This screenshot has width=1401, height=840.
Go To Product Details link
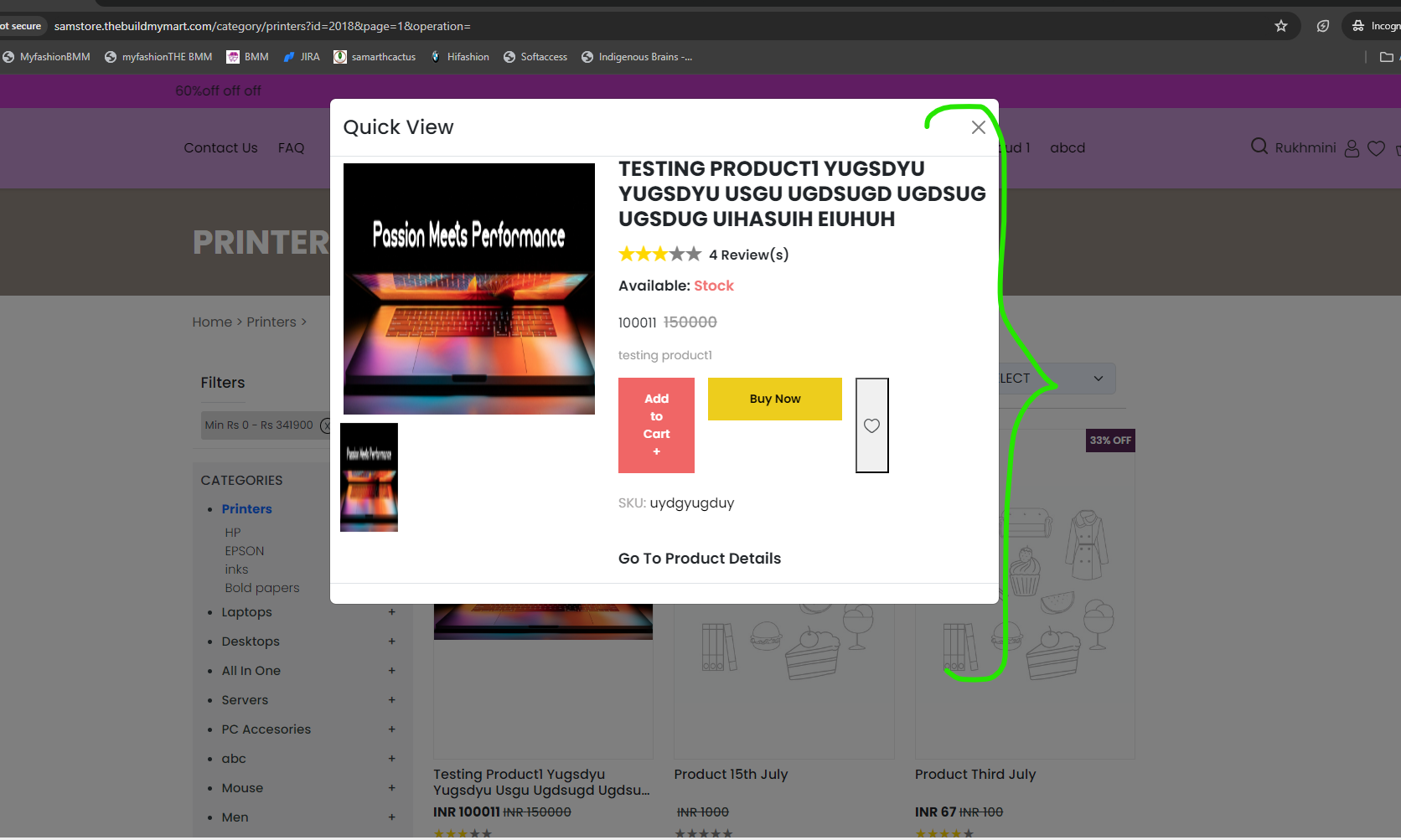click(x=700, y=559)
